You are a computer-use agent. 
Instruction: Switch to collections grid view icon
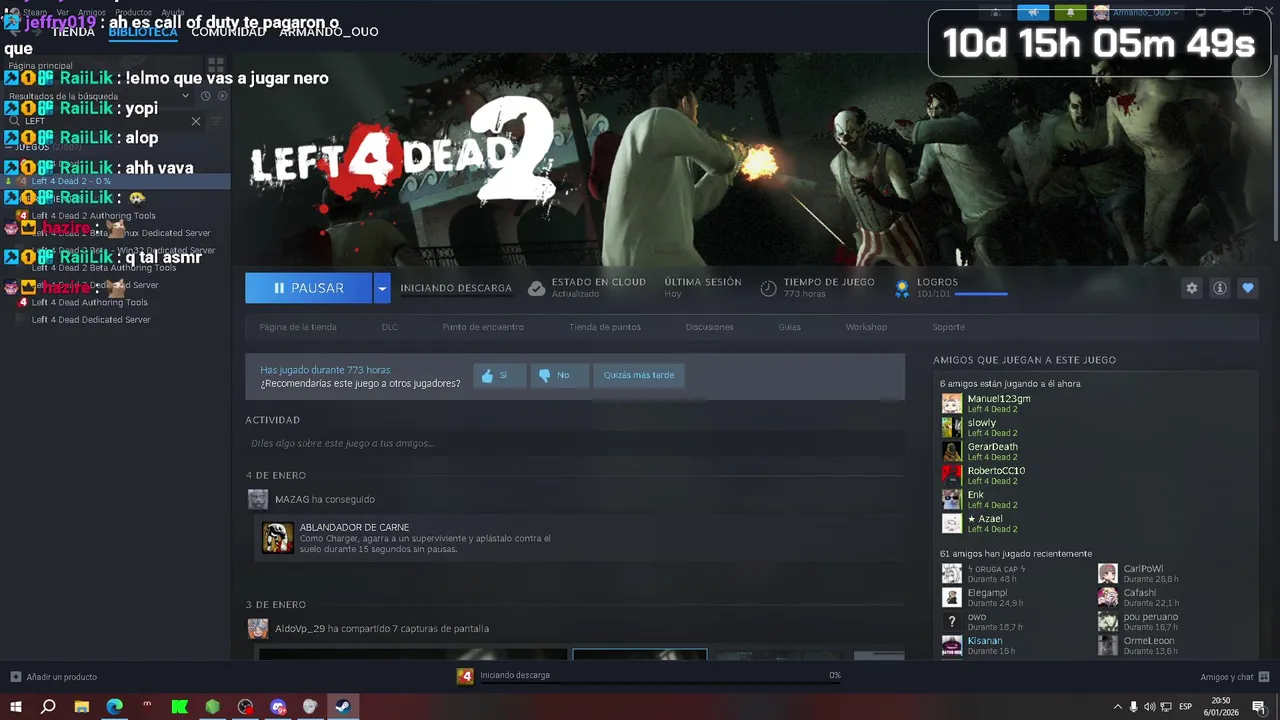(x=216, y=65)
